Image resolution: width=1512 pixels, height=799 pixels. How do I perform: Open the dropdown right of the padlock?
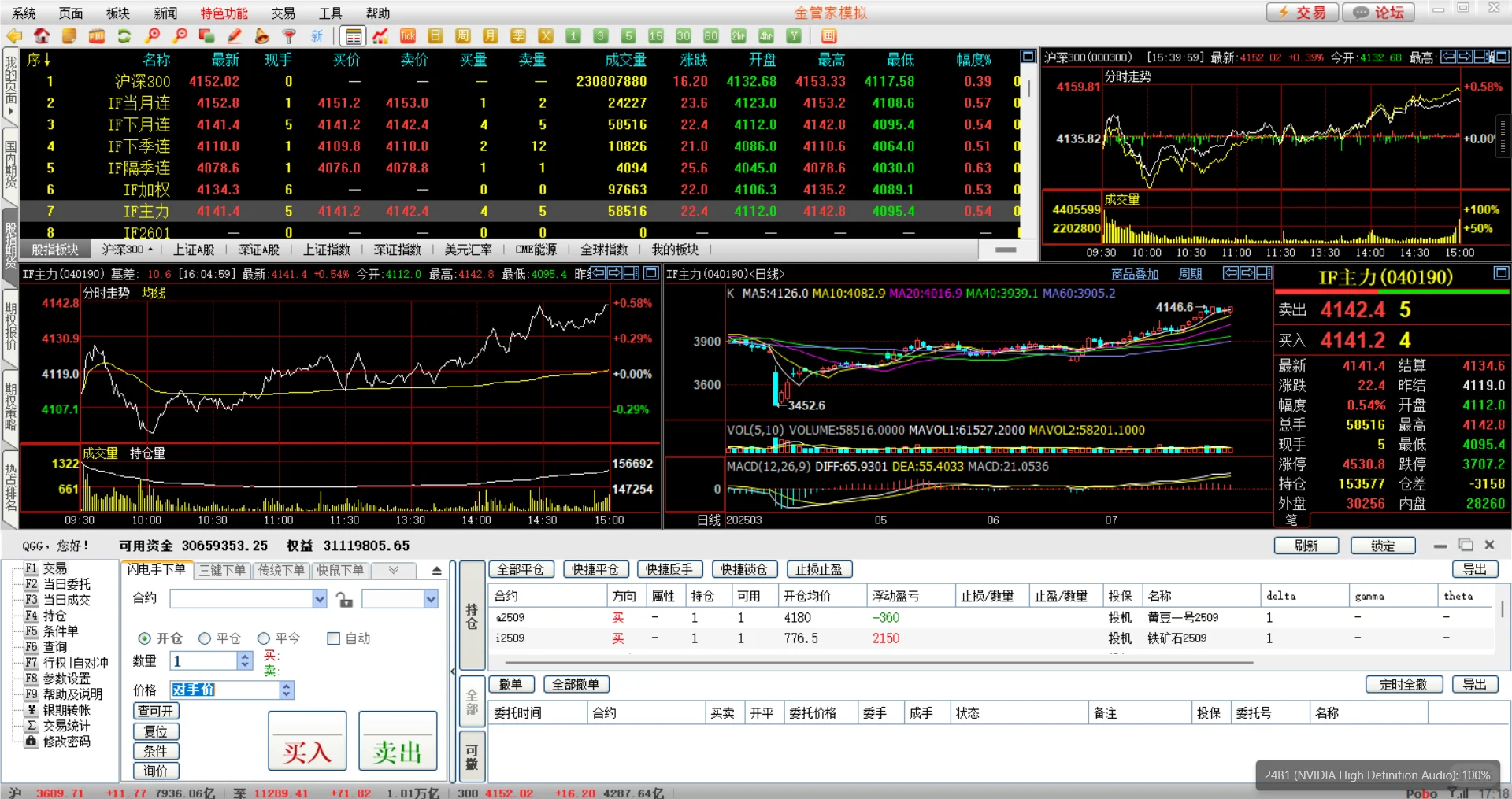(x=431, y=599)
